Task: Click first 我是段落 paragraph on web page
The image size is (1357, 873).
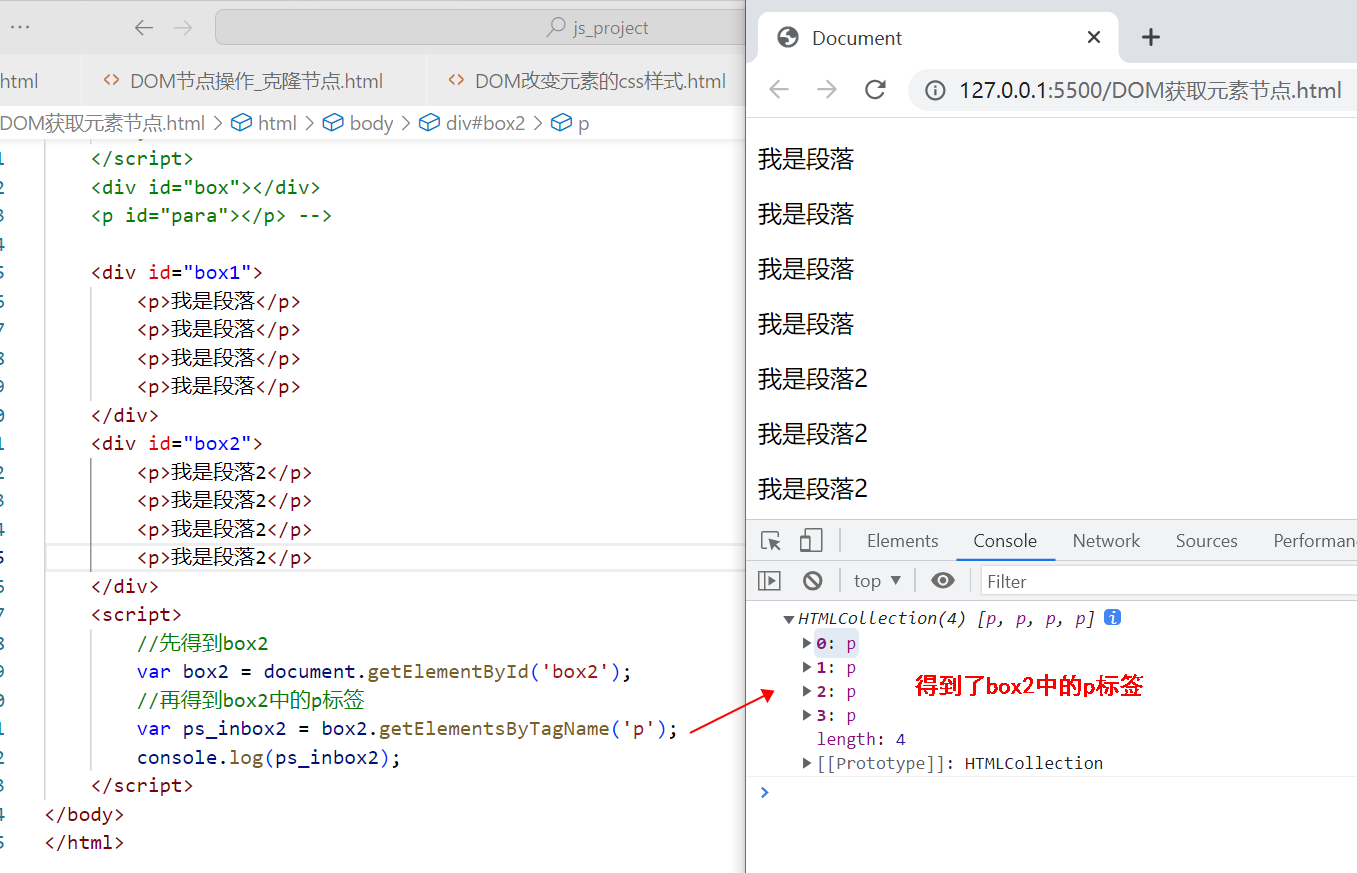Action: tap(806, 159)
